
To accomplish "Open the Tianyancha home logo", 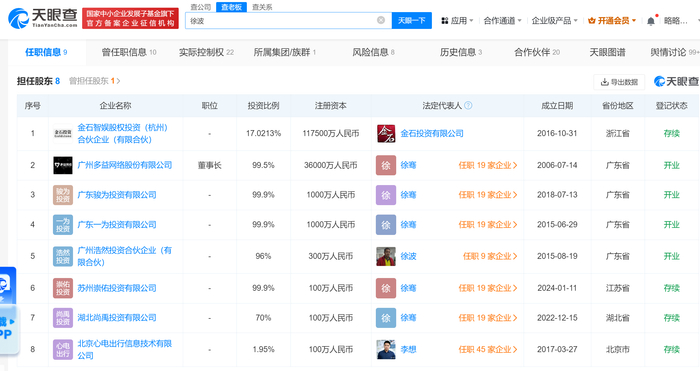I will (x=43, y=18).
